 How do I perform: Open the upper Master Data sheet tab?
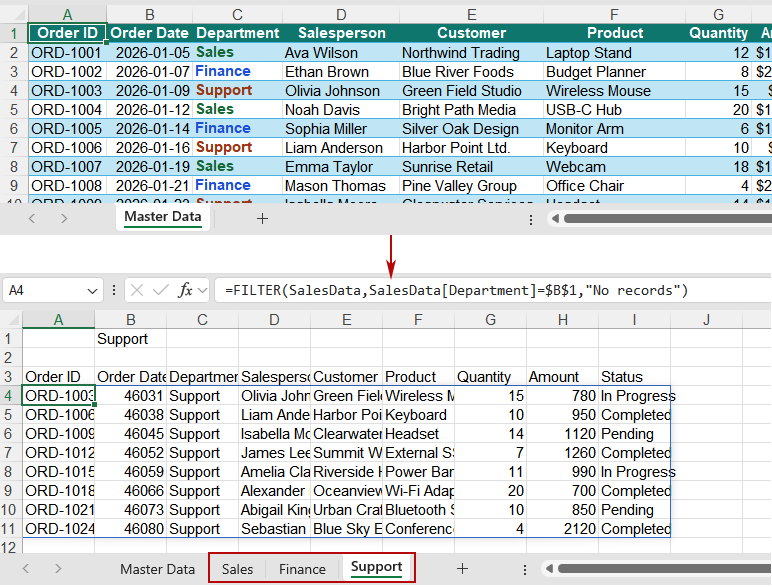(162, 217)
